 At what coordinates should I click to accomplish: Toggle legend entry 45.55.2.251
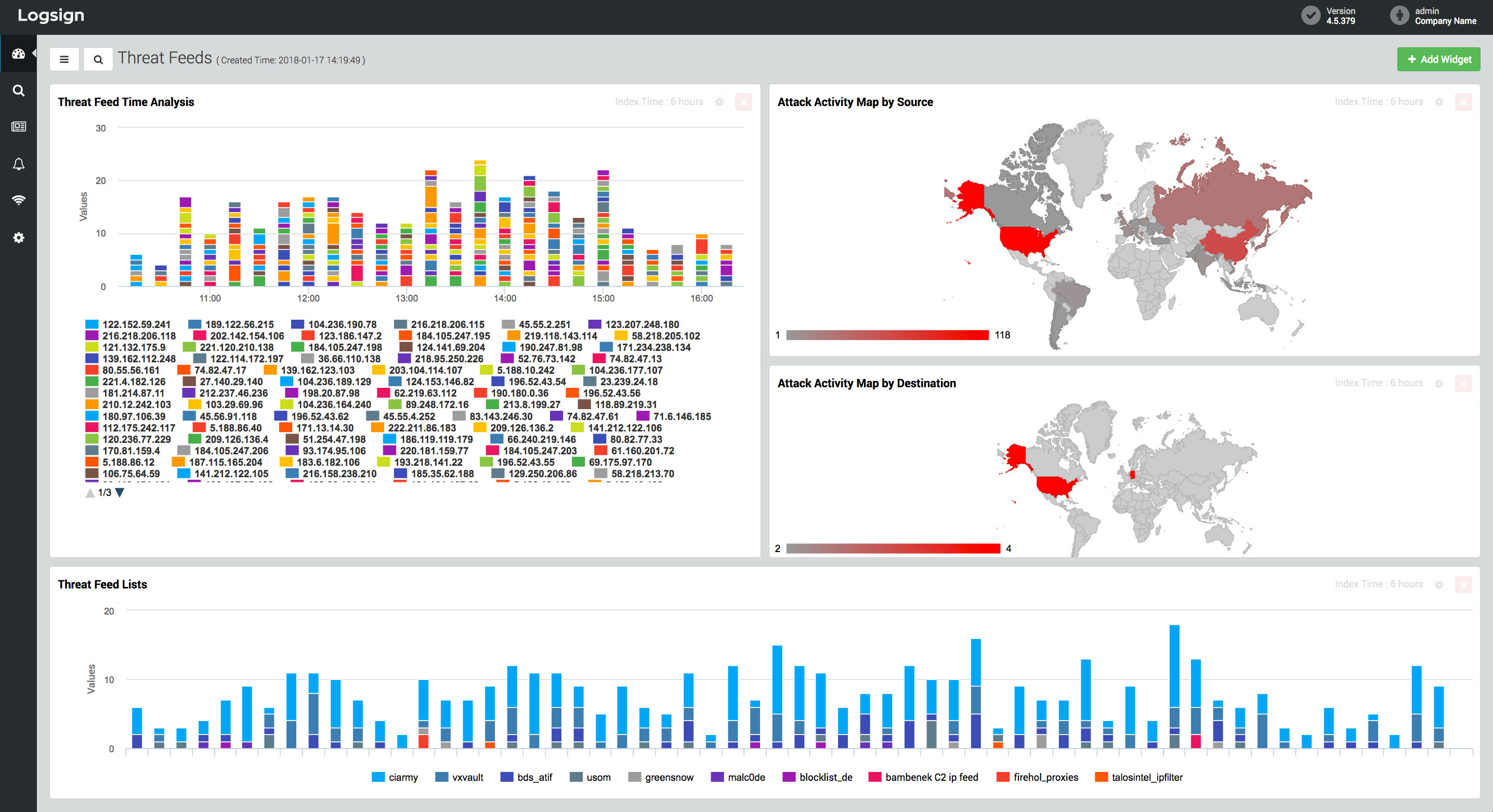[x=536, y=324]
